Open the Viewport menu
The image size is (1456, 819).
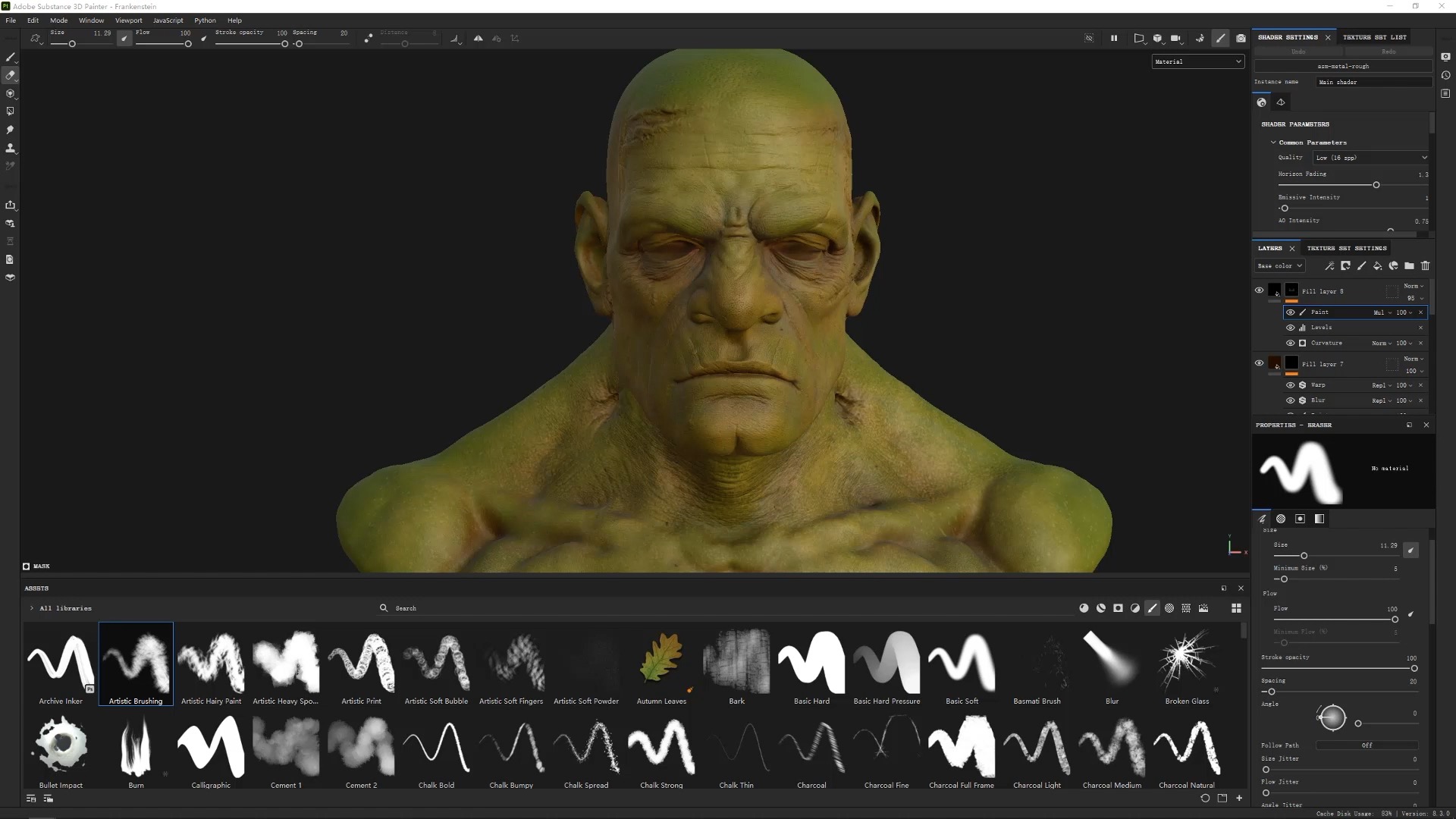(x=128, y=20)
